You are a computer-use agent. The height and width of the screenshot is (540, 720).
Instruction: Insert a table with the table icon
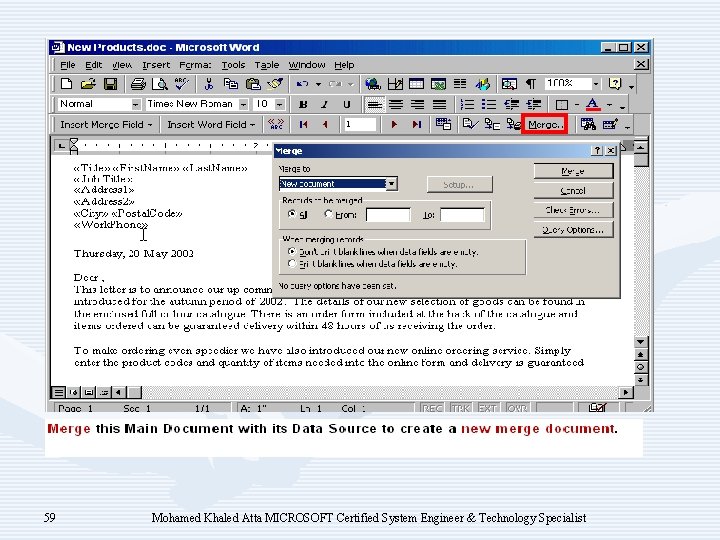click(416, 84)
